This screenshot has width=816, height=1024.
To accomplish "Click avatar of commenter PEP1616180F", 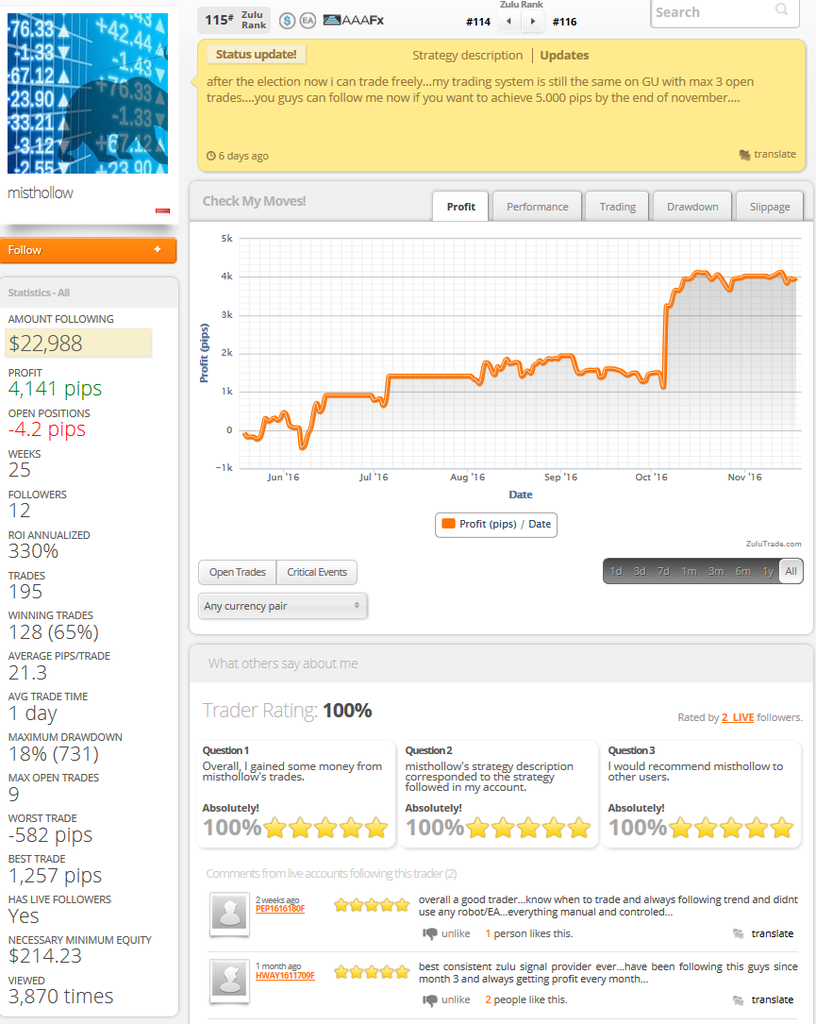I will [230, 914].
